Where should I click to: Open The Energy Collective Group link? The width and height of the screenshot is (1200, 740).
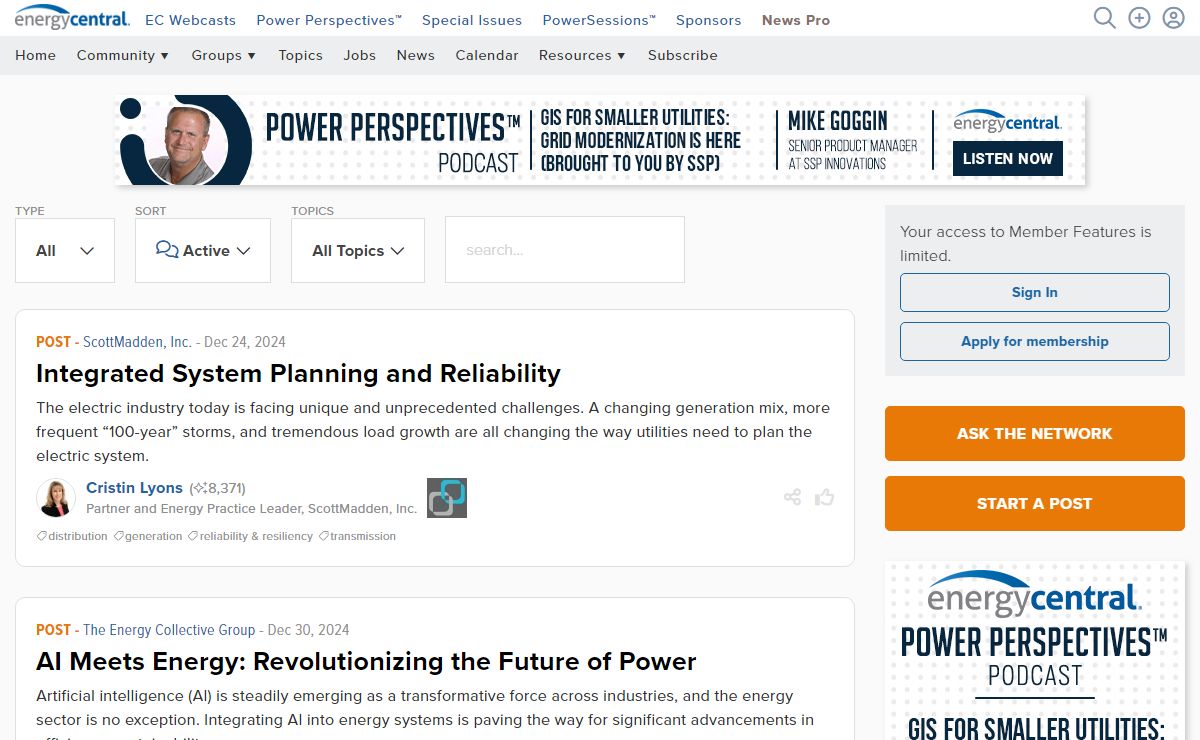(169, 630)
